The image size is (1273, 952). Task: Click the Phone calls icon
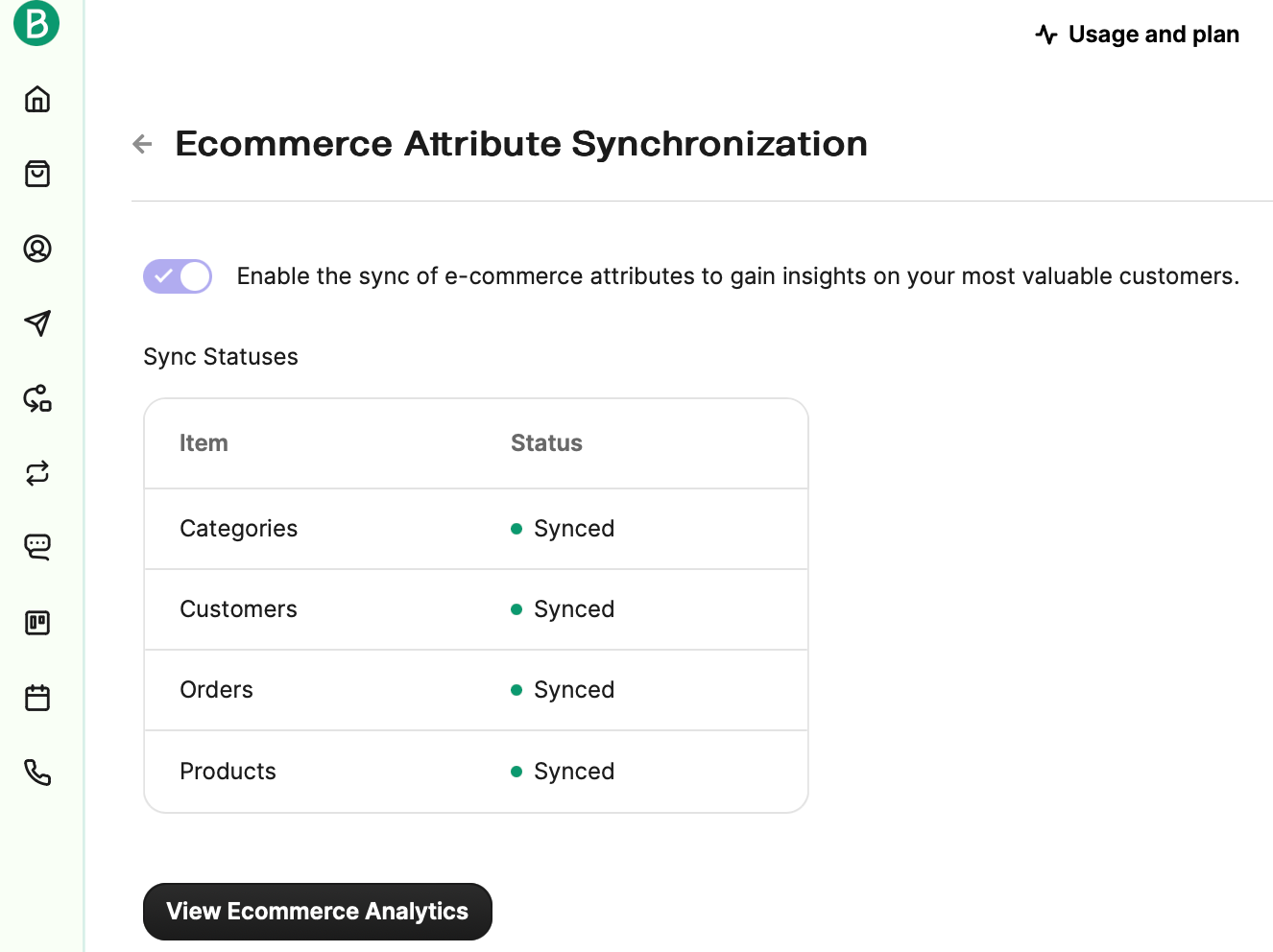click(x=36, y=773)
